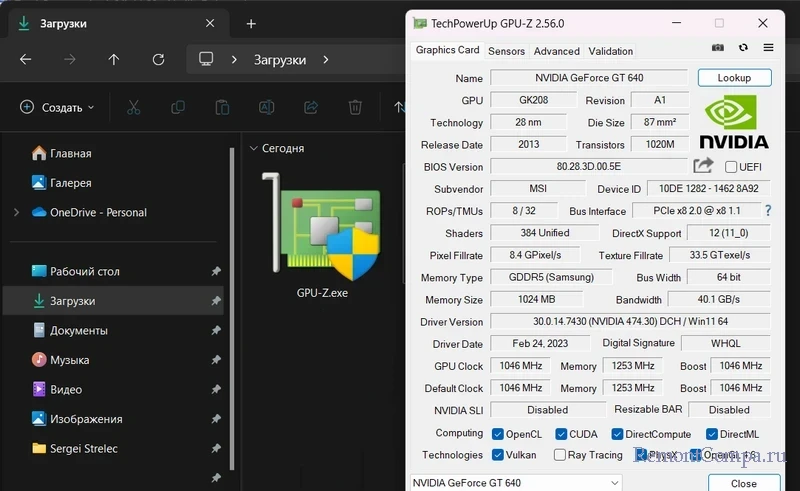Screen dimensions: 800x491
Task: Click the NVIDIA logo
Action: click(x=734, y=122)
